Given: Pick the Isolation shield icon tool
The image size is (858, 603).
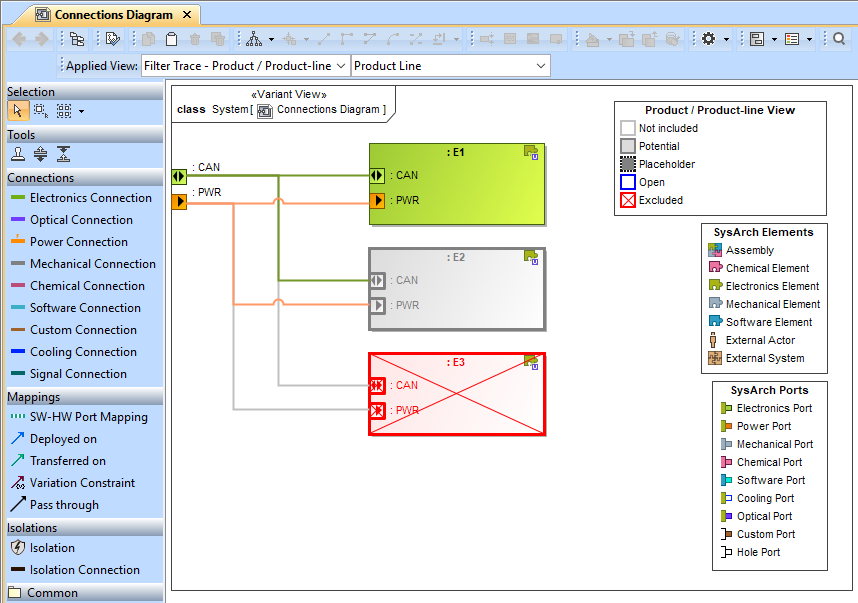Looking at the screenshot, I should click(x=17, y=548).
